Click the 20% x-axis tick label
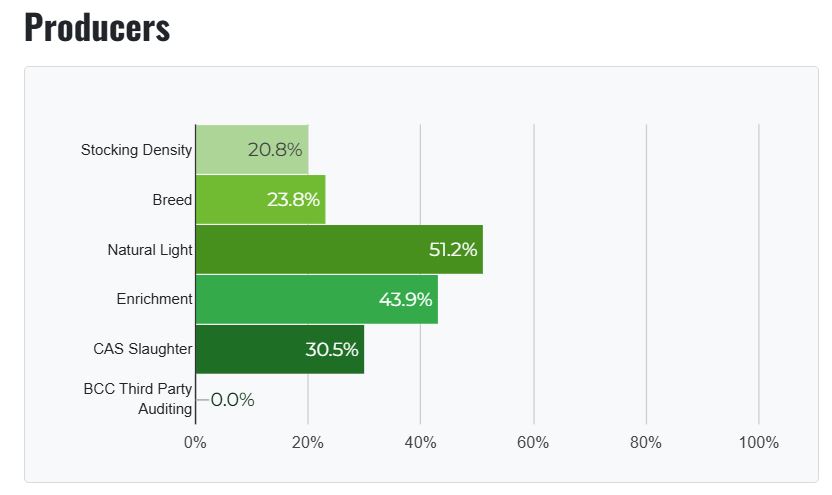The image size is (832, 495). click(x=308, y=443)
